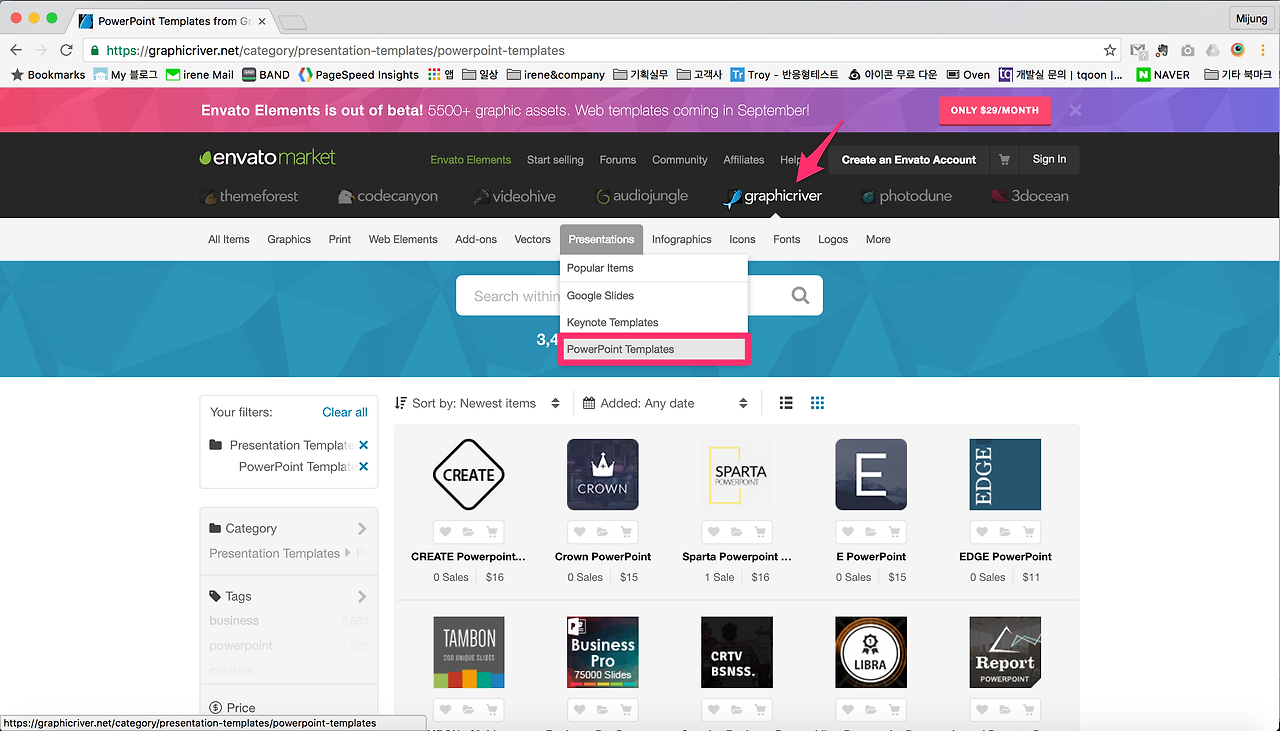Open the Infographics category
The image size is (1280, 731).
[x=681, y=239]
